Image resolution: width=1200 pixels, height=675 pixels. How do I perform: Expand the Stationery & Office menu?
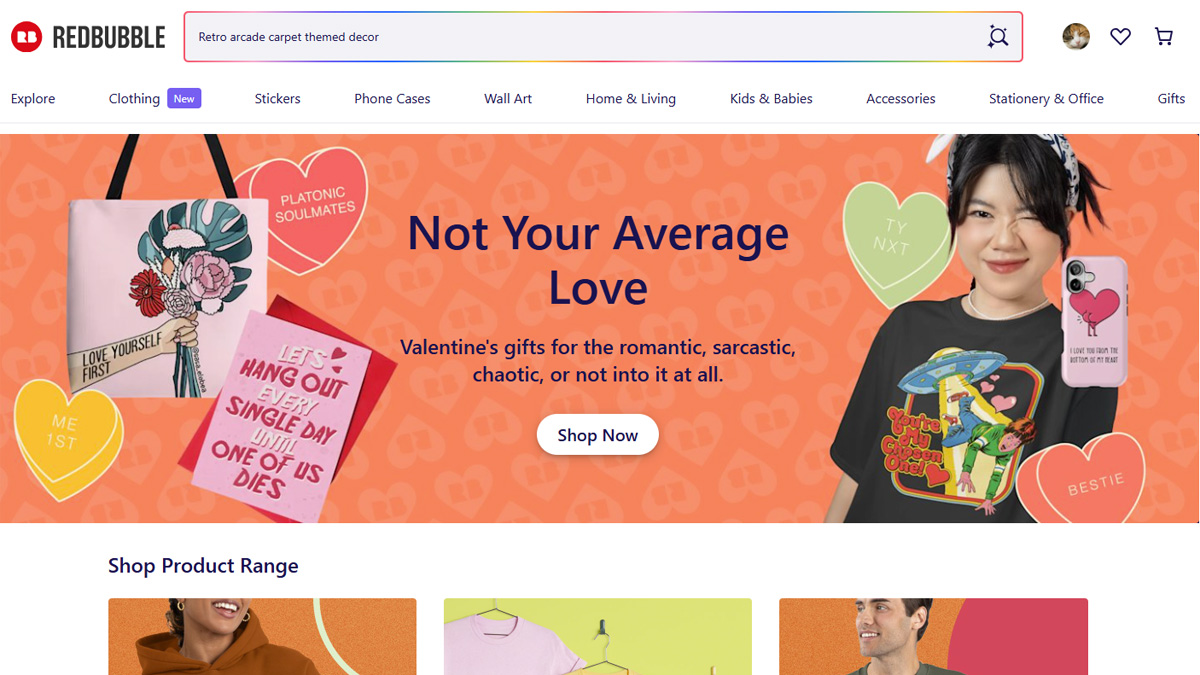(x=1046, y=99)
